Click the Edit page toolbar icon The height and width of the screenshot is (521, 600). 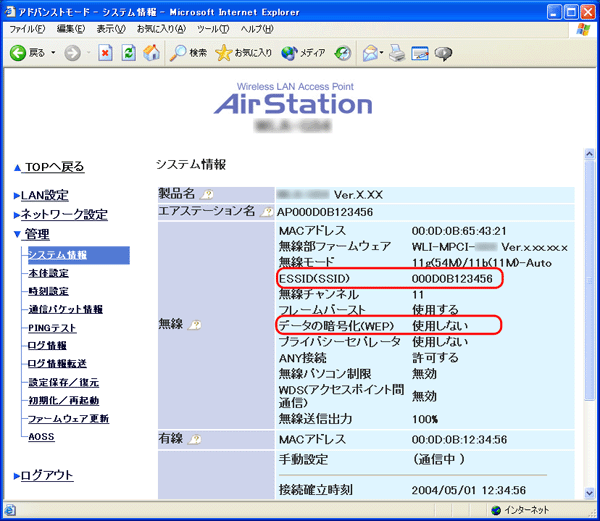(x=420, y=53)
